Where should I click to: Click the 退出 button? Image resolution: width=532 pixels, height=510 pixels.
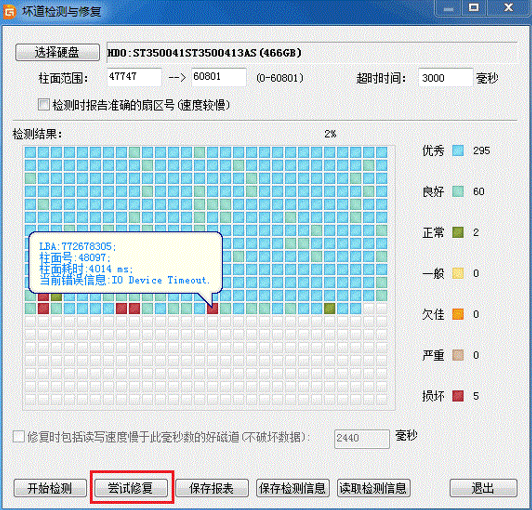483,488
